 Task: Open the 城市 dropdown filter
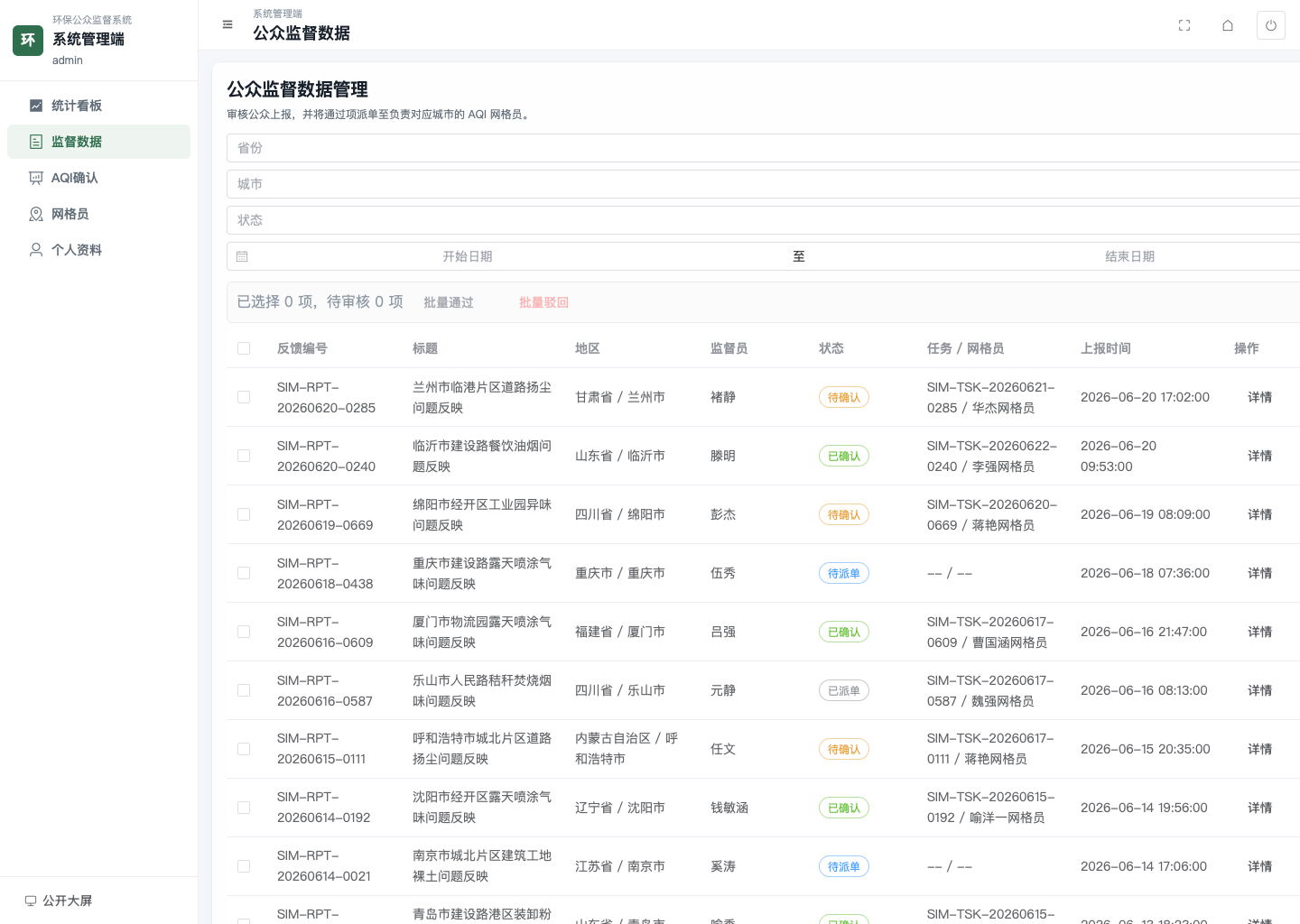(x=763, y=184)
